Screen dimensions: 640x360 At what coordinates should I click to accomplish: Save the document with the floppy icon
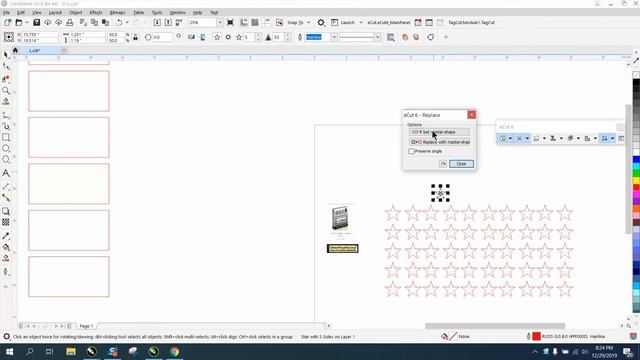[36, 22]
